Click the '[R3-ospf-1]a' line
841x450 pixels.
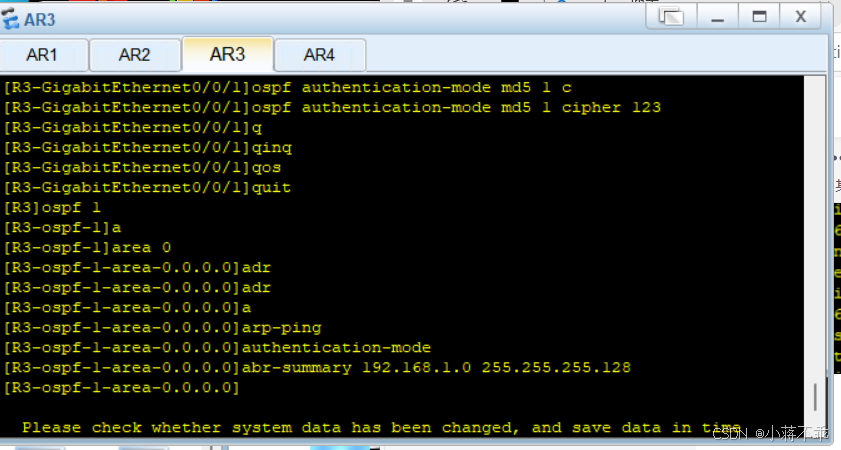(62, 228)
